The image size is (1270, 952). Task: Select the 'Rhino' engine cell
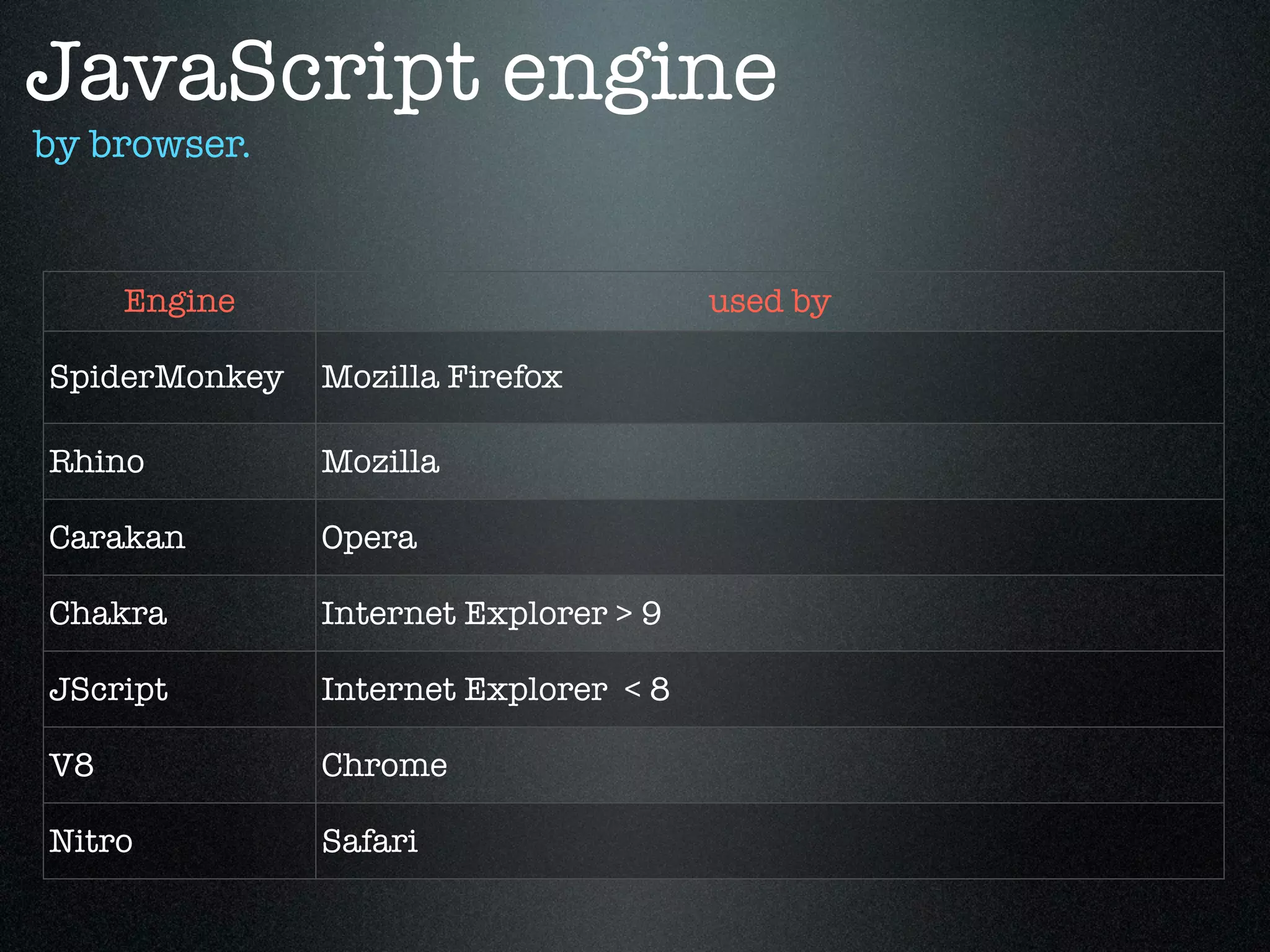tap(179, 462)
